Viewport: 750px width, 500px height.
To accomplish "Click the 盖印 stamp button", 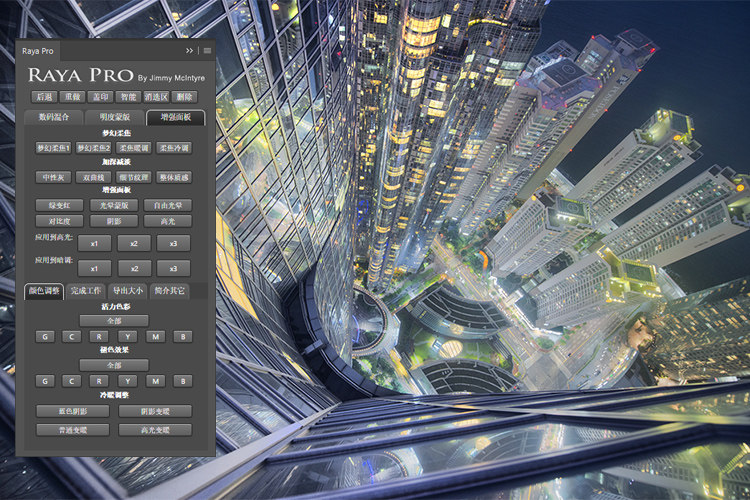I will point(100,97).
